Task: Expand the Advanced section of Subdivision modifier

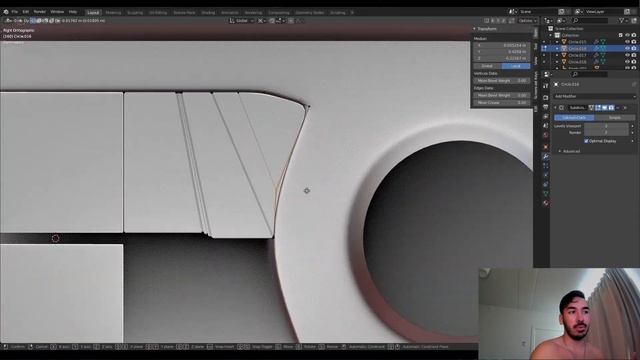Action: pos(560,151)
